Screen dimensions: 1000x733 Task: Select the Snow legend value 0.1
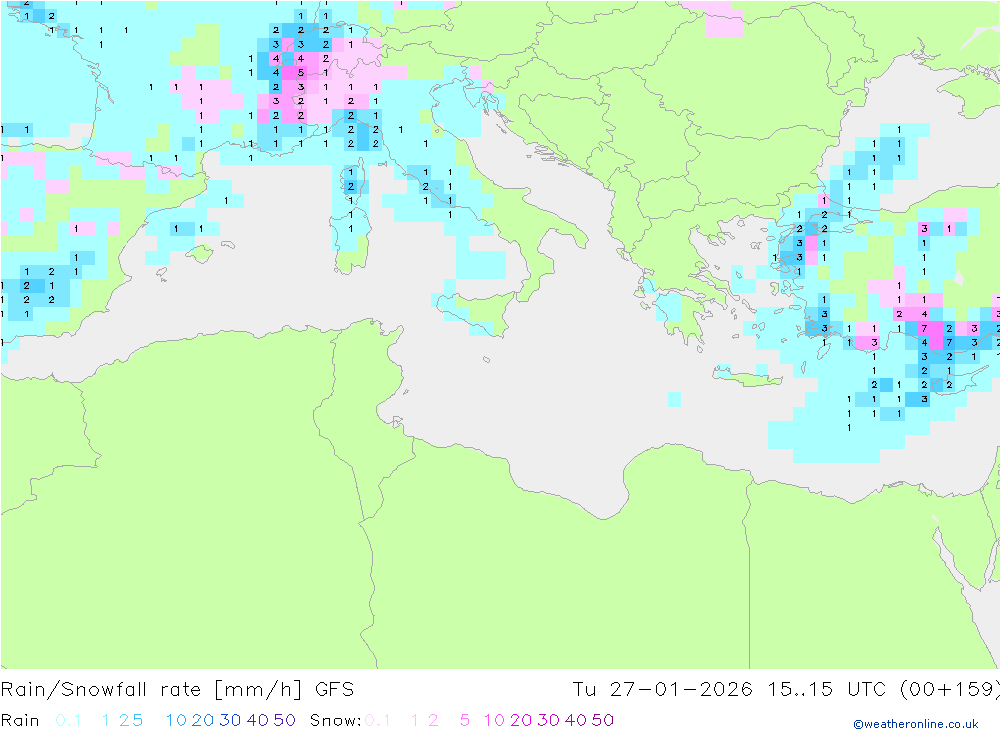(378, 720)
